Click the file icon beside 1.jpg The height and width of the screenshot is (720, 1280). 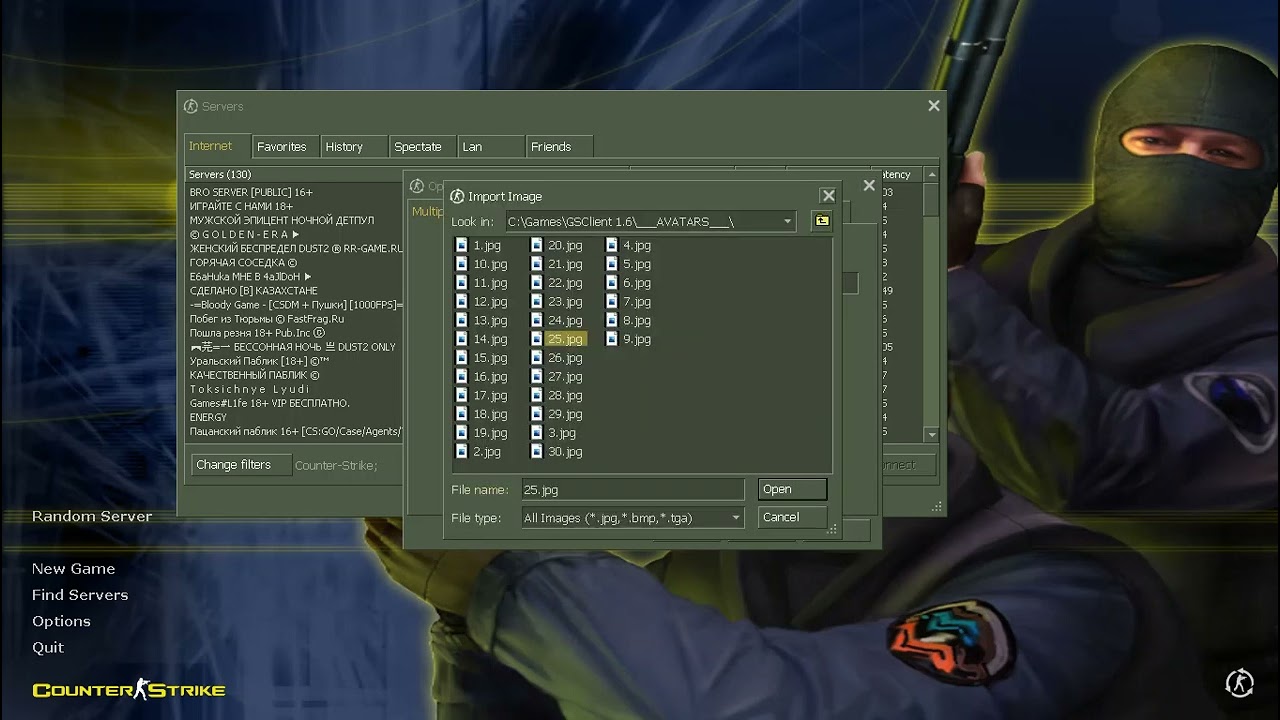click(x=461, y=245)
